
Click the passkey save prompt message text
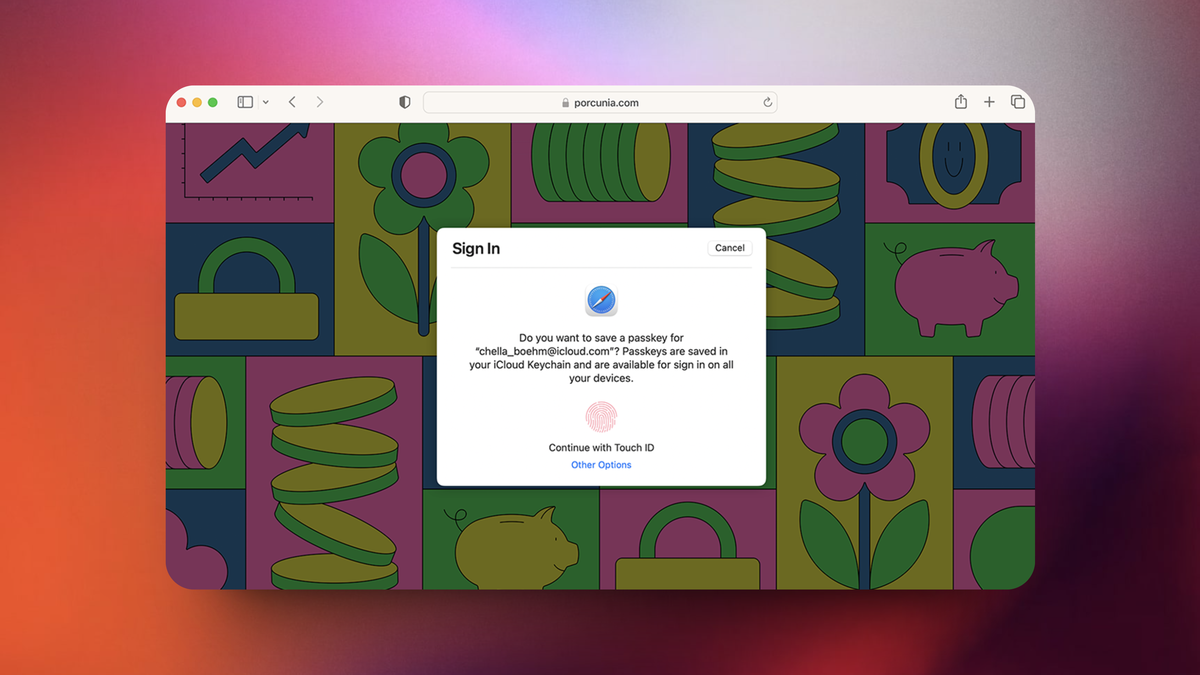pyautogui.click(x=601, y=358)
